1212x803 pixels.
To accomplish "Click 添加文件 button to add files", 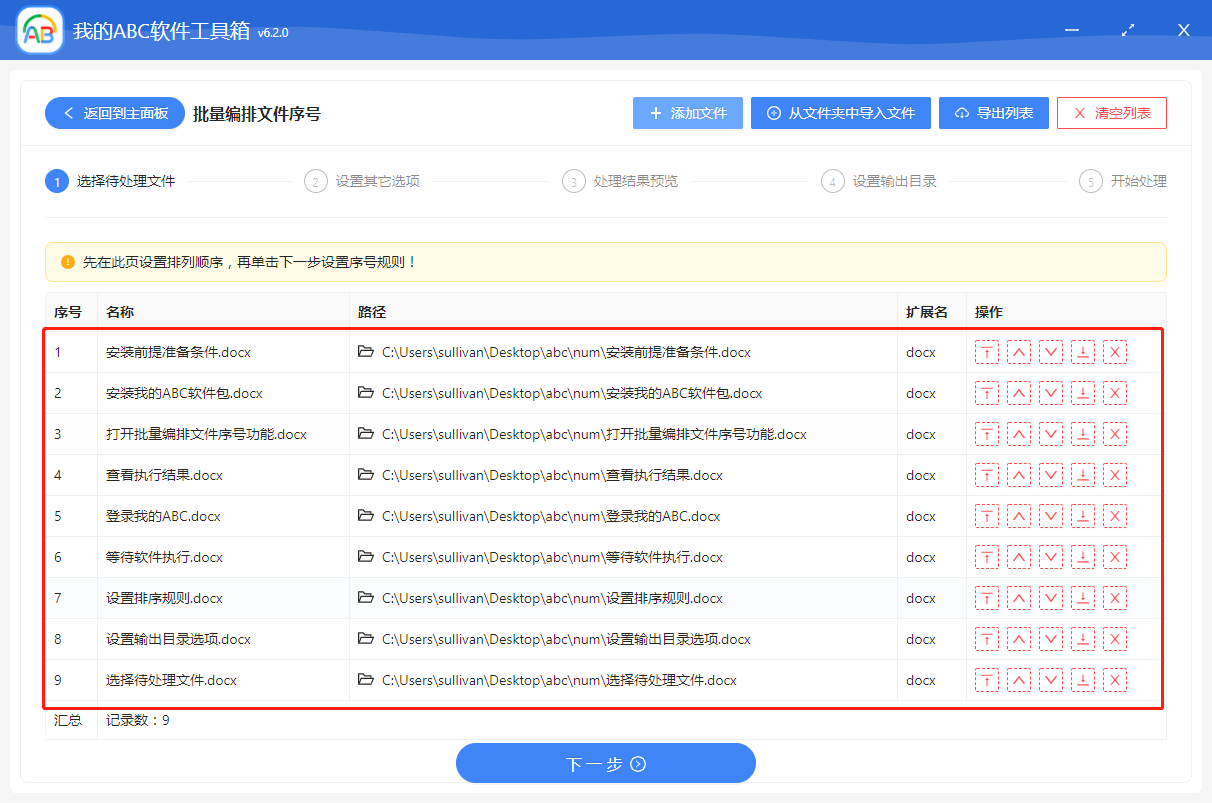I will 687,113.
